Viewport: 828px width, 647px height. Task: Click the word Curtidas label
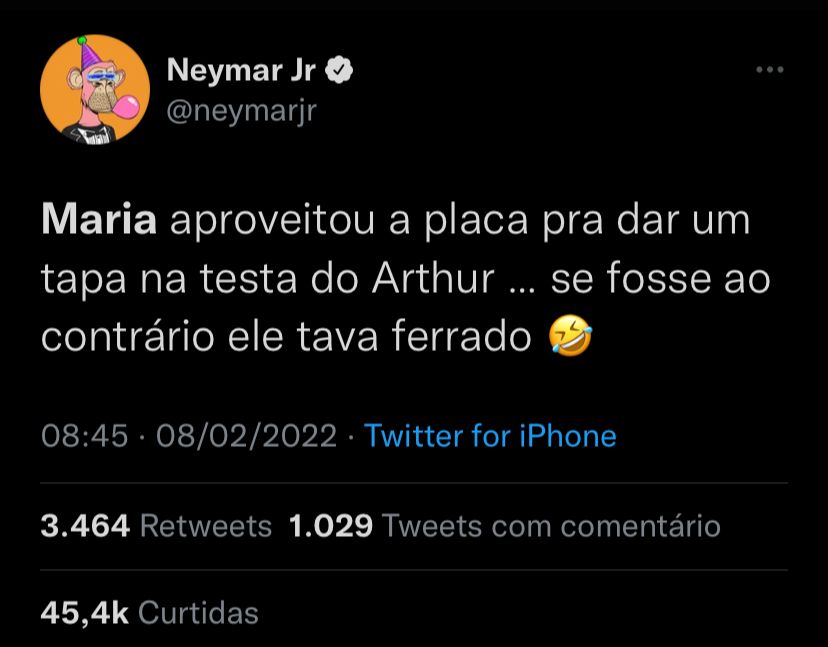click(198, 612)
